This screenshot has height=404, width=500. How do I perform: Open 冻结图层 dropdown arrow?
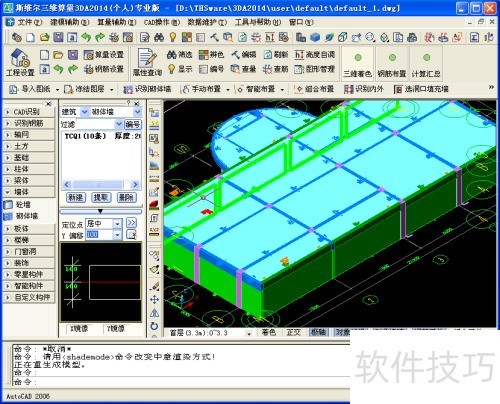click(x=112, y=90)
